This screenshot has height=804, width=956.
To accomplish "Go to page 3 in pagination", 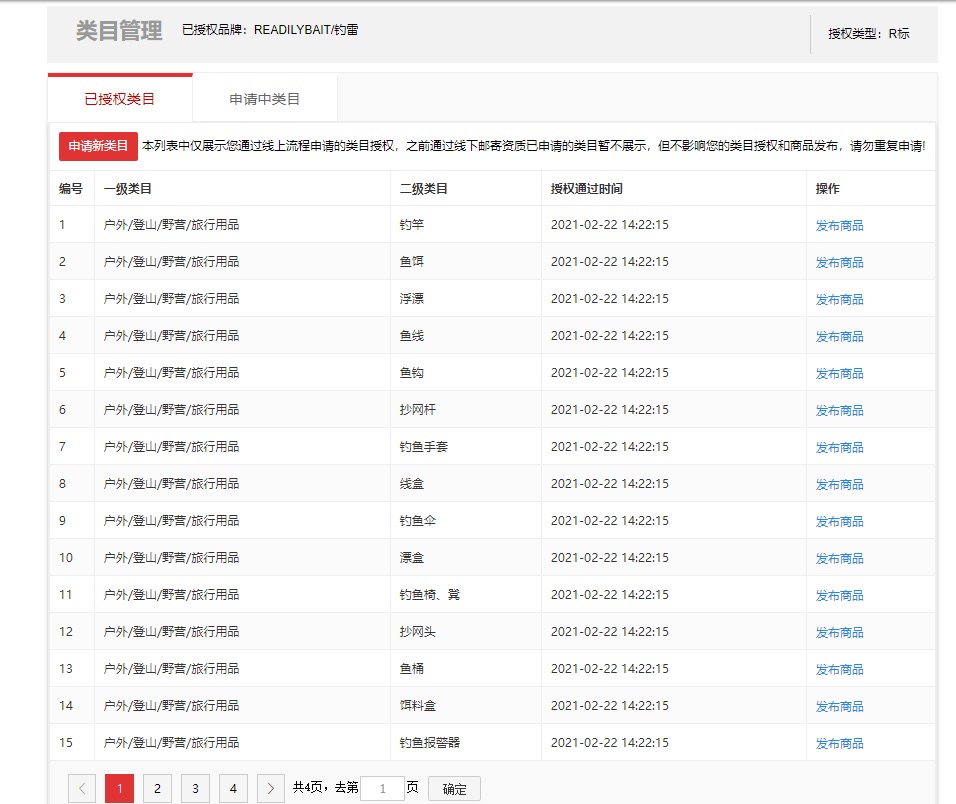I will click(195, 789).
